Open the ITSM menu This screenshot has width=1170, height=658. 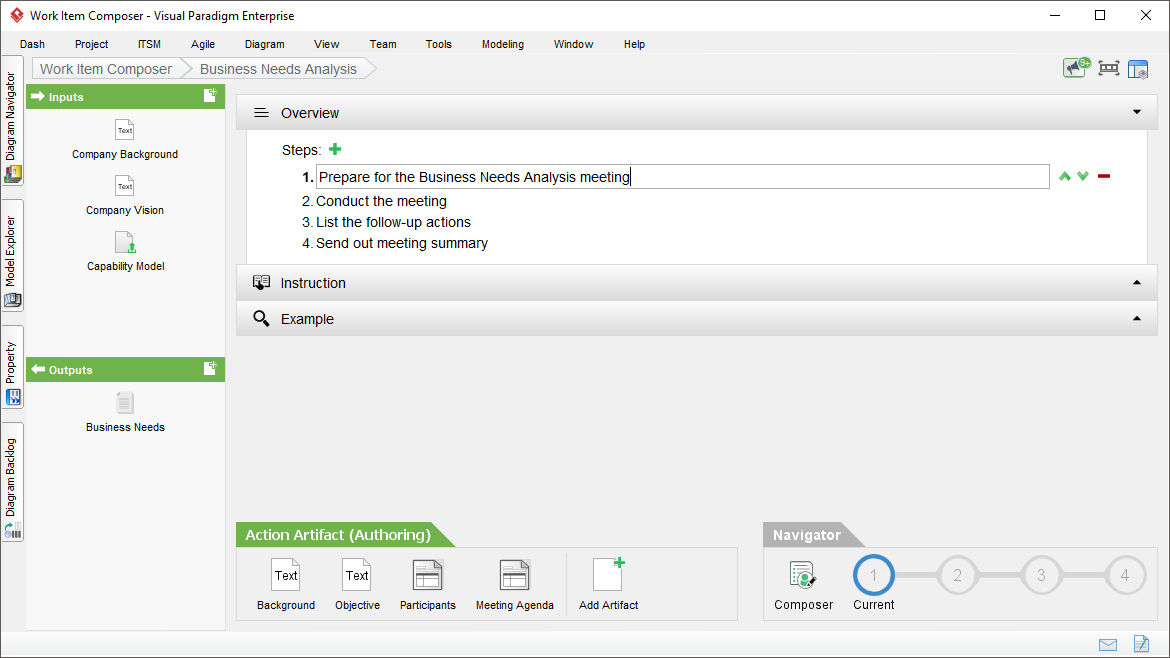pyautogui.click(x=149, y=44)
